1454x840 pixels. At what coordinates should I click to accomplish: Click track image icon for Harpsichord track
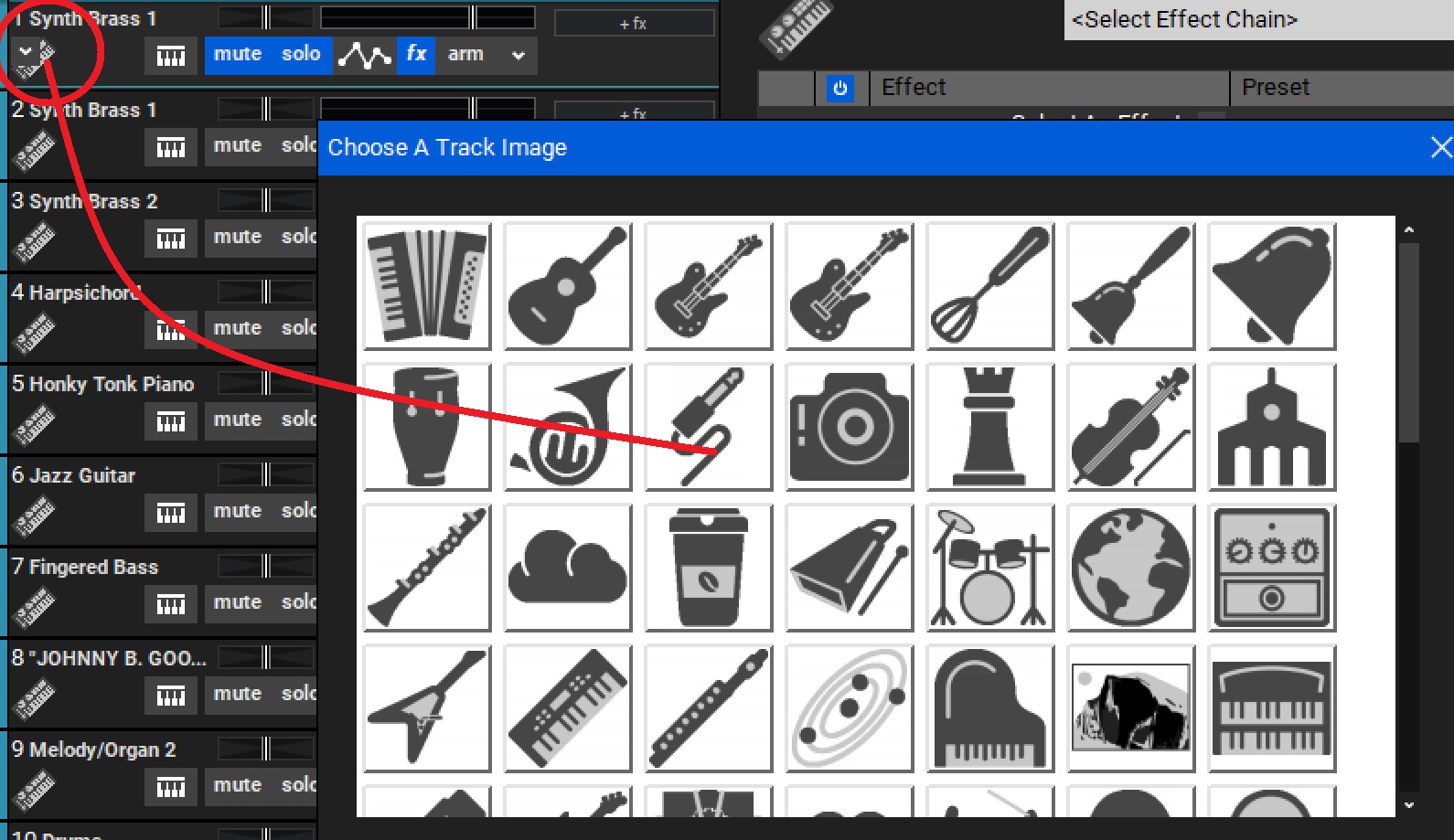34,333
